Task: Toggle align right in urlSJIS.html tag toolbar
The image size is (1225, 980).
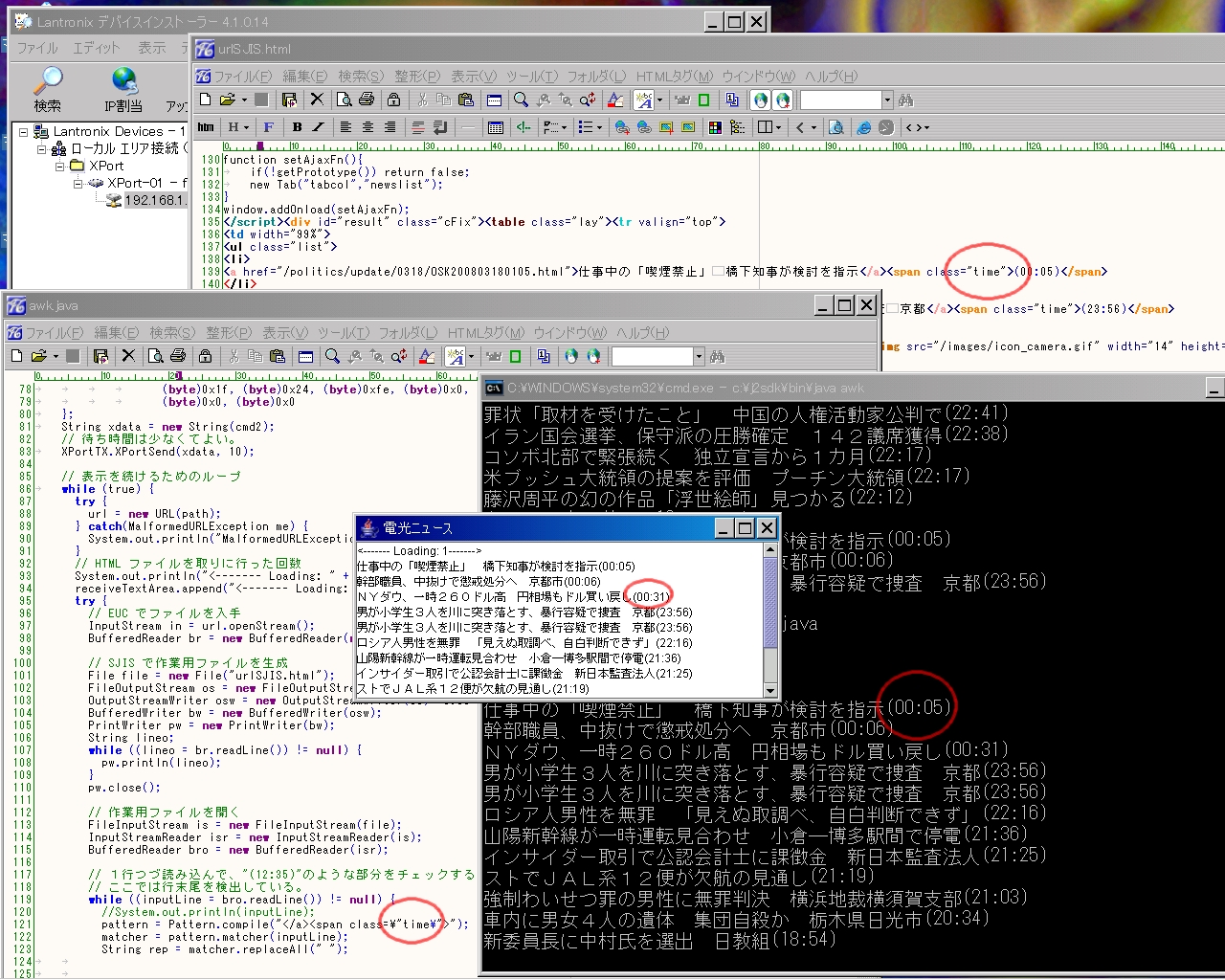Action: 390,127
